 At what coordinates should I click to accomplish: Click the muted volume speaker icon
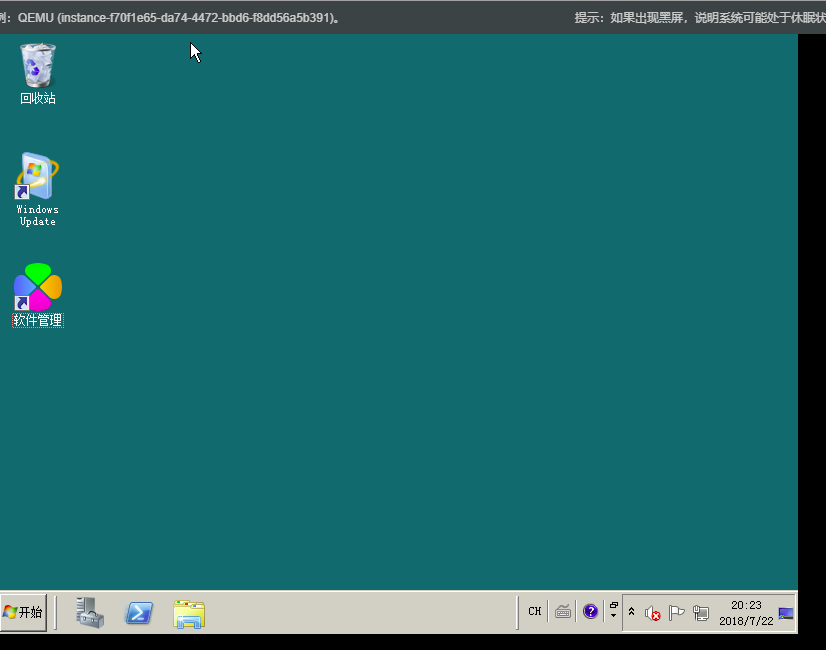point(652,613)
